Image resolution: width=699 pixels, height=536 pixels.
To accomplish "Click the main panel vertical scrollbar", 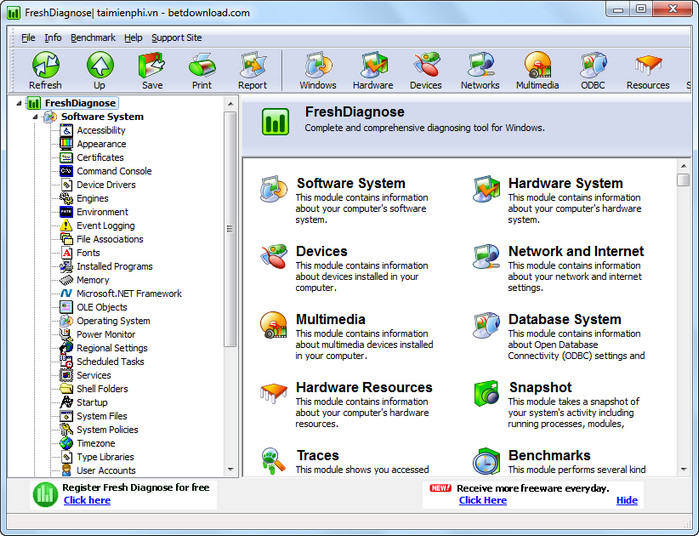I will point(683,320).
